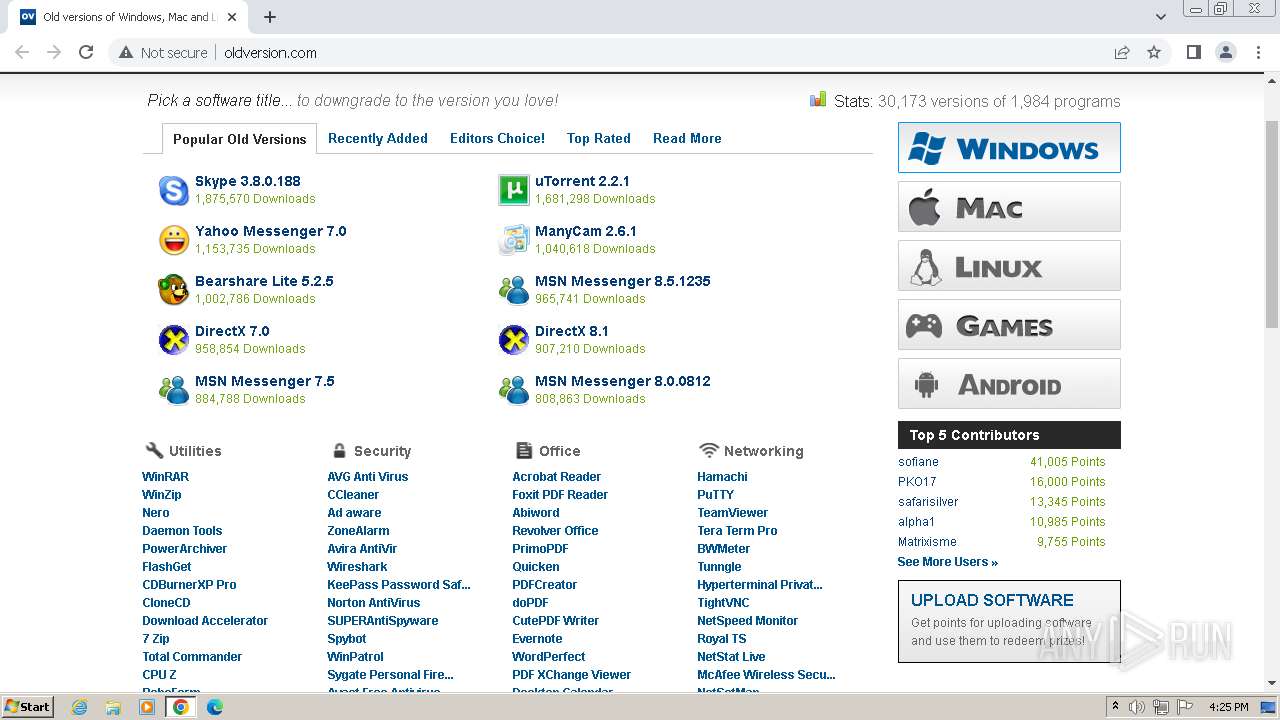Click the uTorrent green icon
Image resolution: width=1280 pixels, height=720 pixels.
coord(513,190)
